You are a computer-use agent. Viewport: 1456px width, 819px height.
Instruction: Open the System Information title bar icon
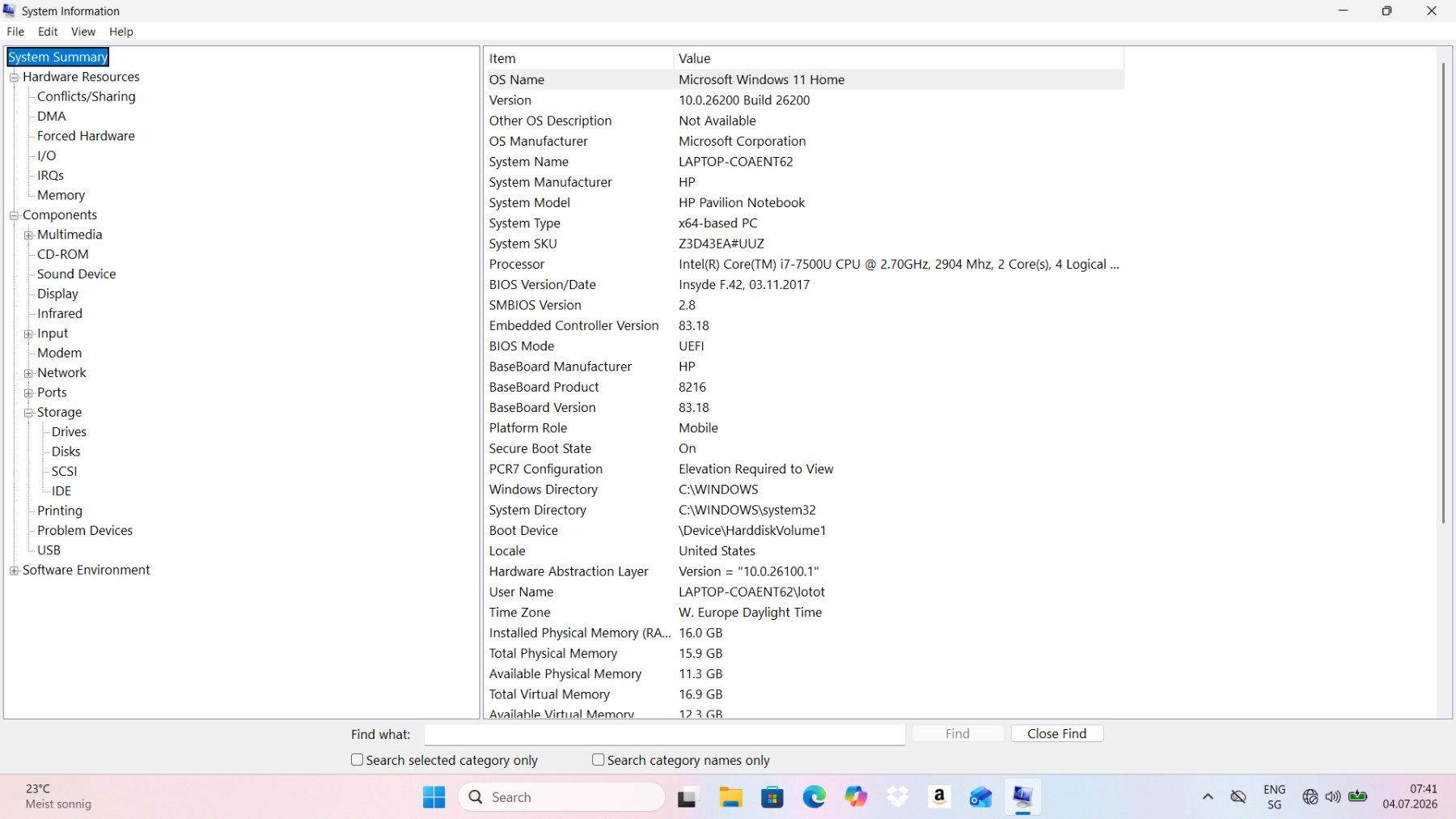tap(10, 11)
